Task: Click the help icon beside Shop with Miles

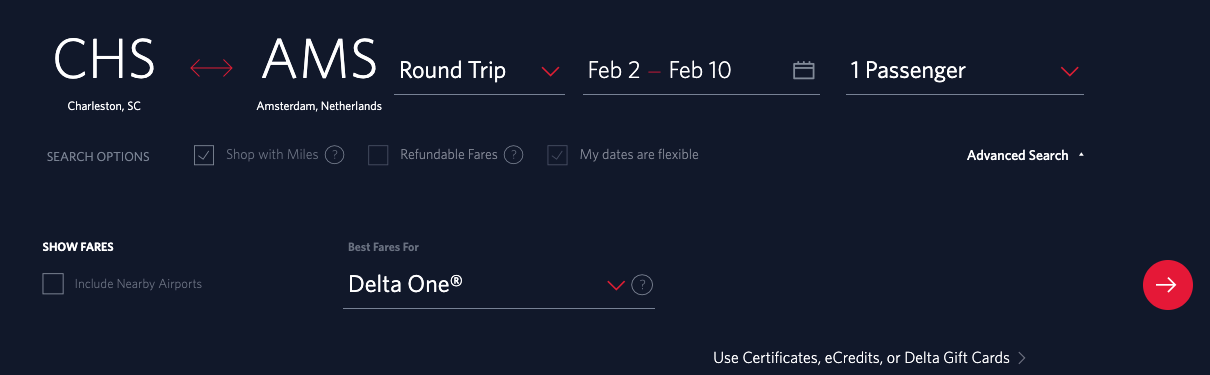Action: (x=335, y=155)
